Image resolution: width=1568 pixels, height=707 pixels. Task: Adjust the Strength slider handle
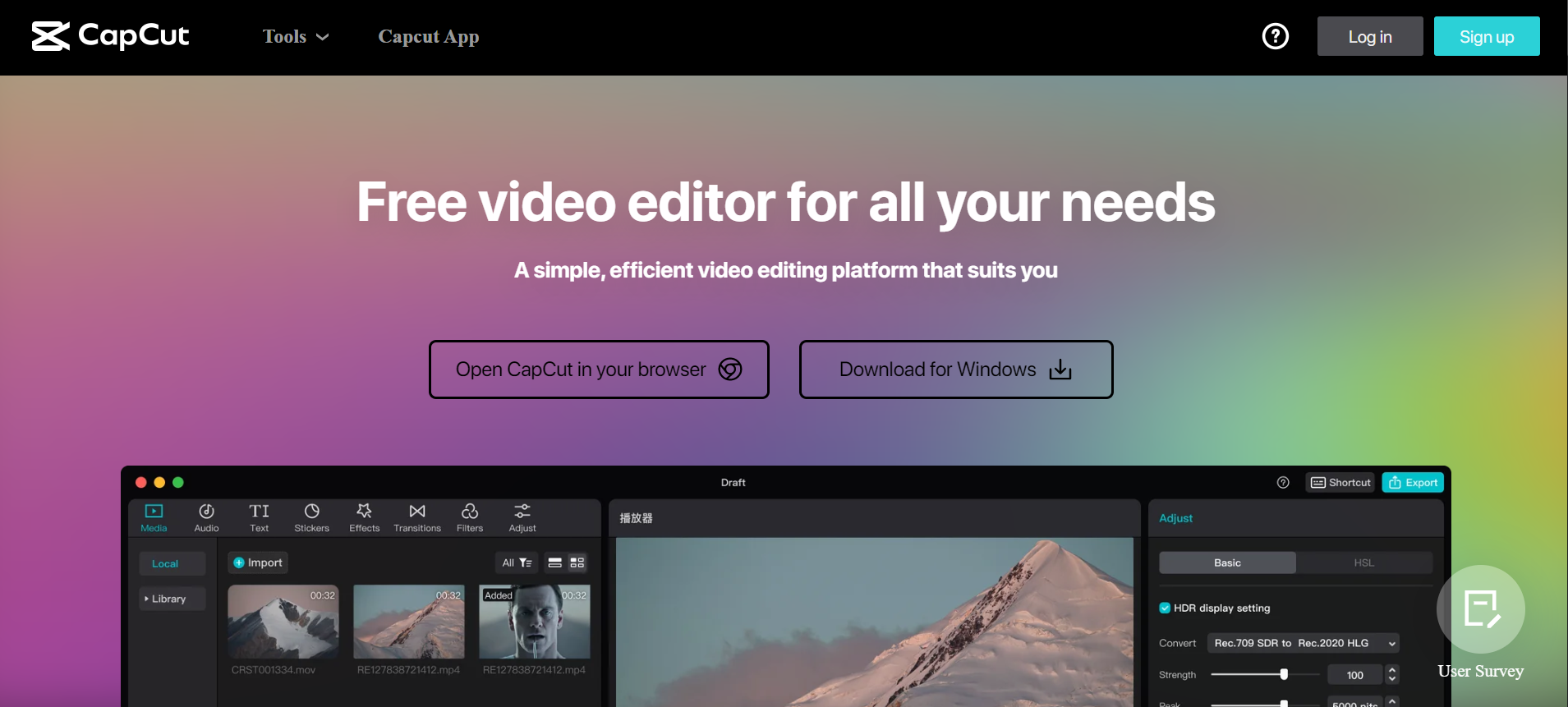point(1284,674)
